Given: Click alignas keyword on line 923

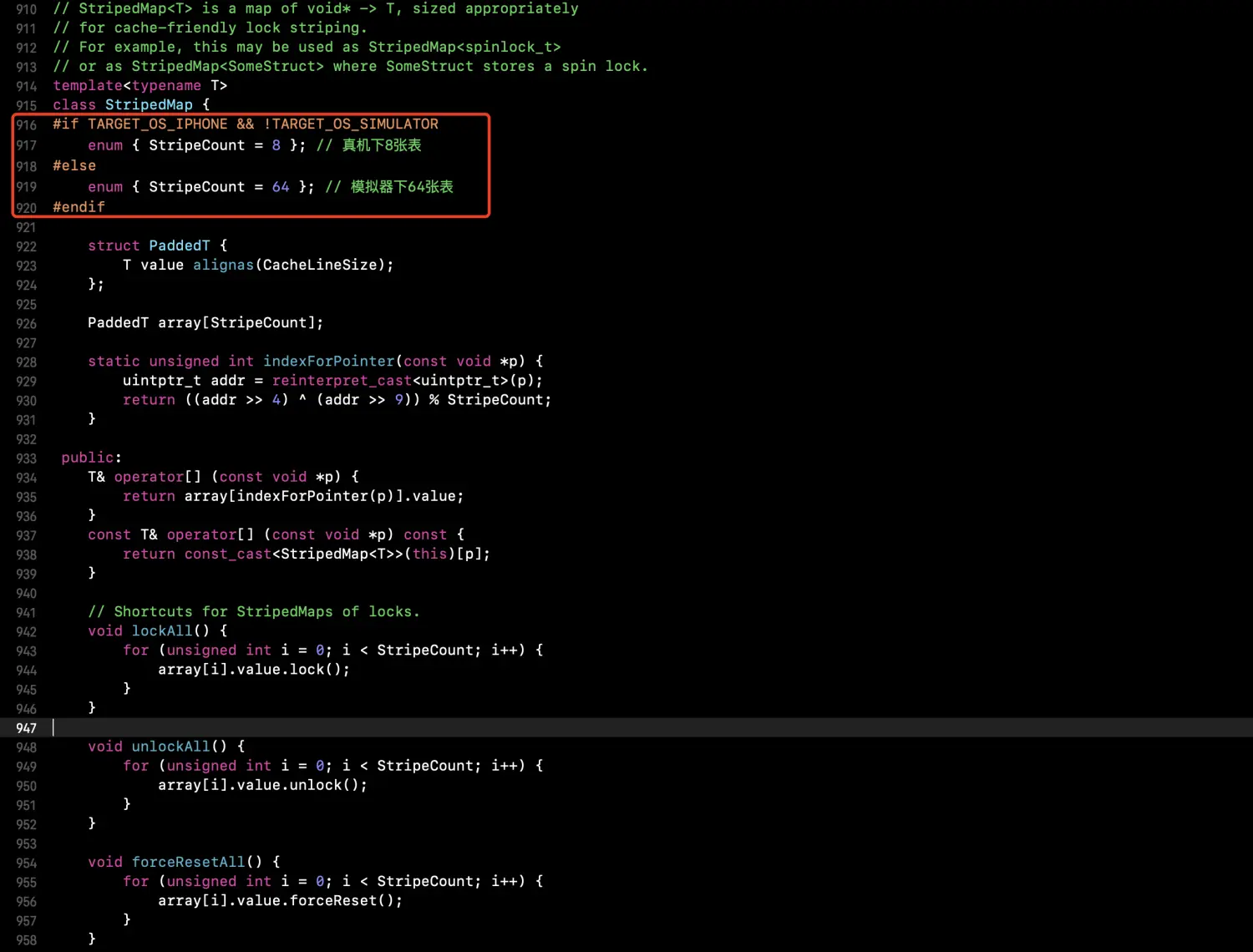Looking at the screenshot, I should pos(223,265).
